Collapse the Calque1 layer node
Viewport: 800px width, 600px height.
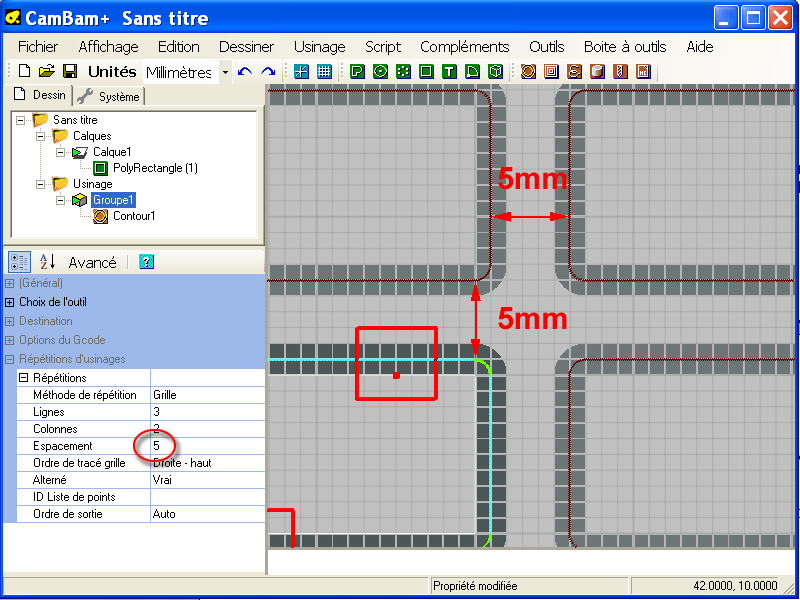[x=60, y=152]
